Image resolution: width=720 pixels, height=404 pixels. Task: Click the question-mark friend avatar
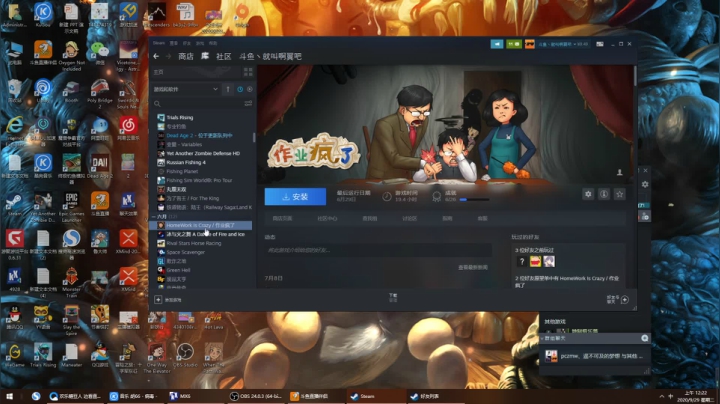[x=522, y=262]
